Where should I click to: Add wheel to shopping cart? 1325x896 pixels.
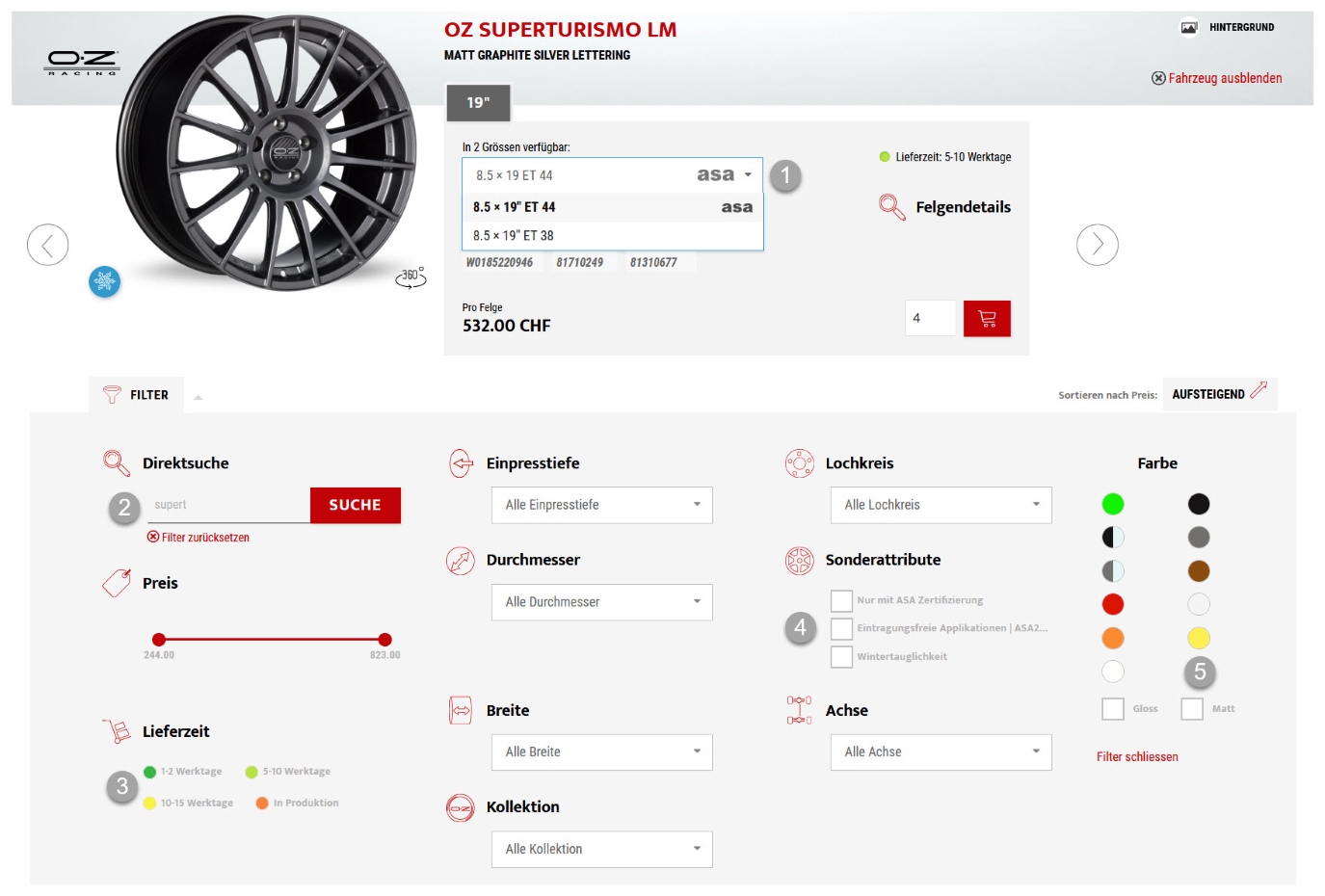click(x=987, y=319)
